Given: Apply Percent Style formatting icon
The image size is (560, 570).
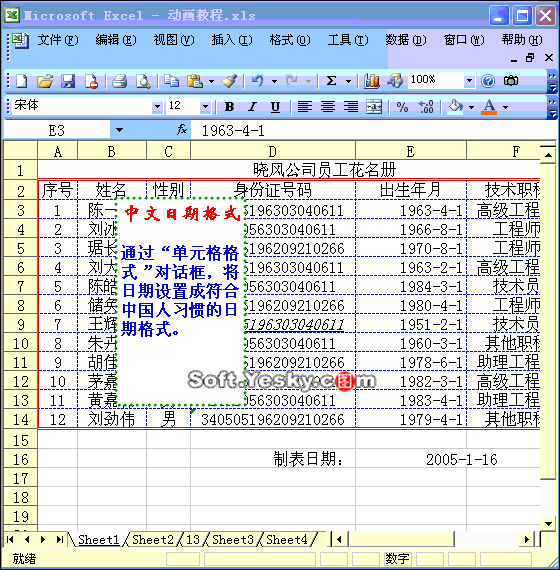Looking at the screenshot, I should (x=402, y=107).
